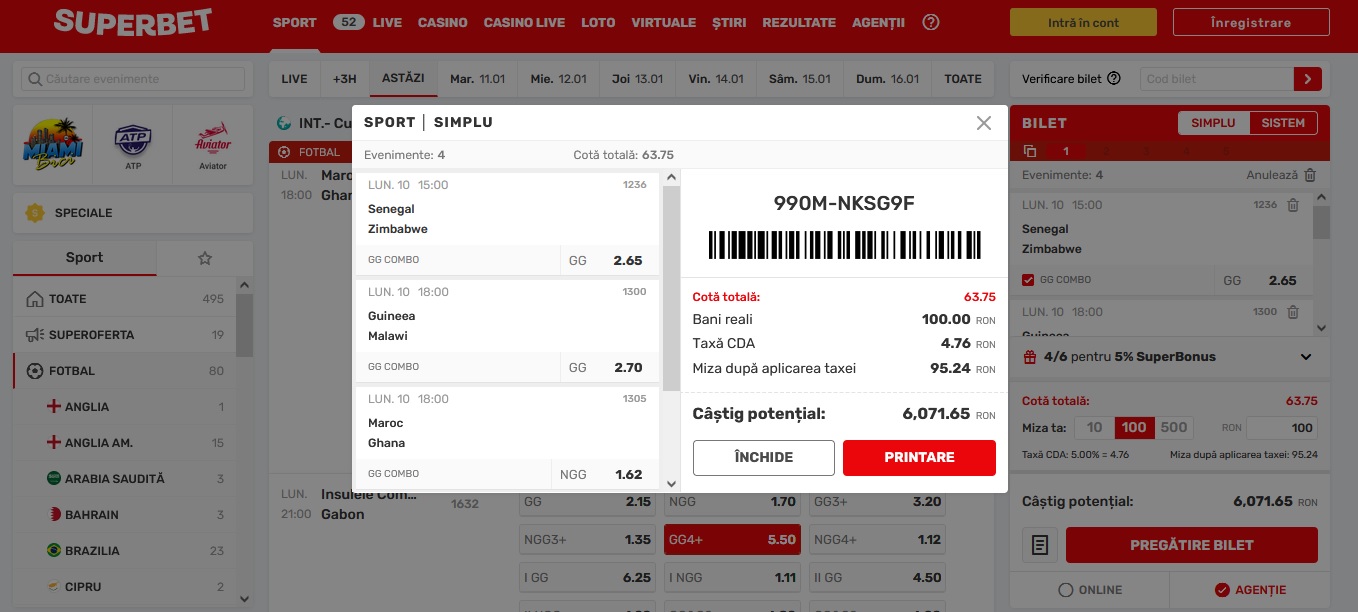The image size is (1358, 612).
Task: Click the SUPERBET logo
Action: (133, 22)
